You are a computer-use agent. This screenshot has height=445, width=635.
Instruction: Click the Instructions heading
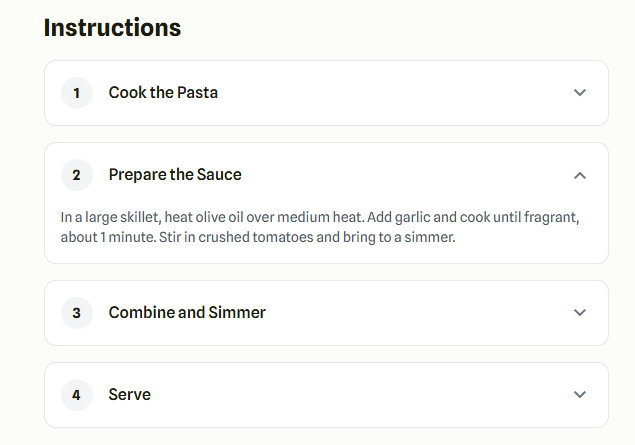(x=112, y=28)
